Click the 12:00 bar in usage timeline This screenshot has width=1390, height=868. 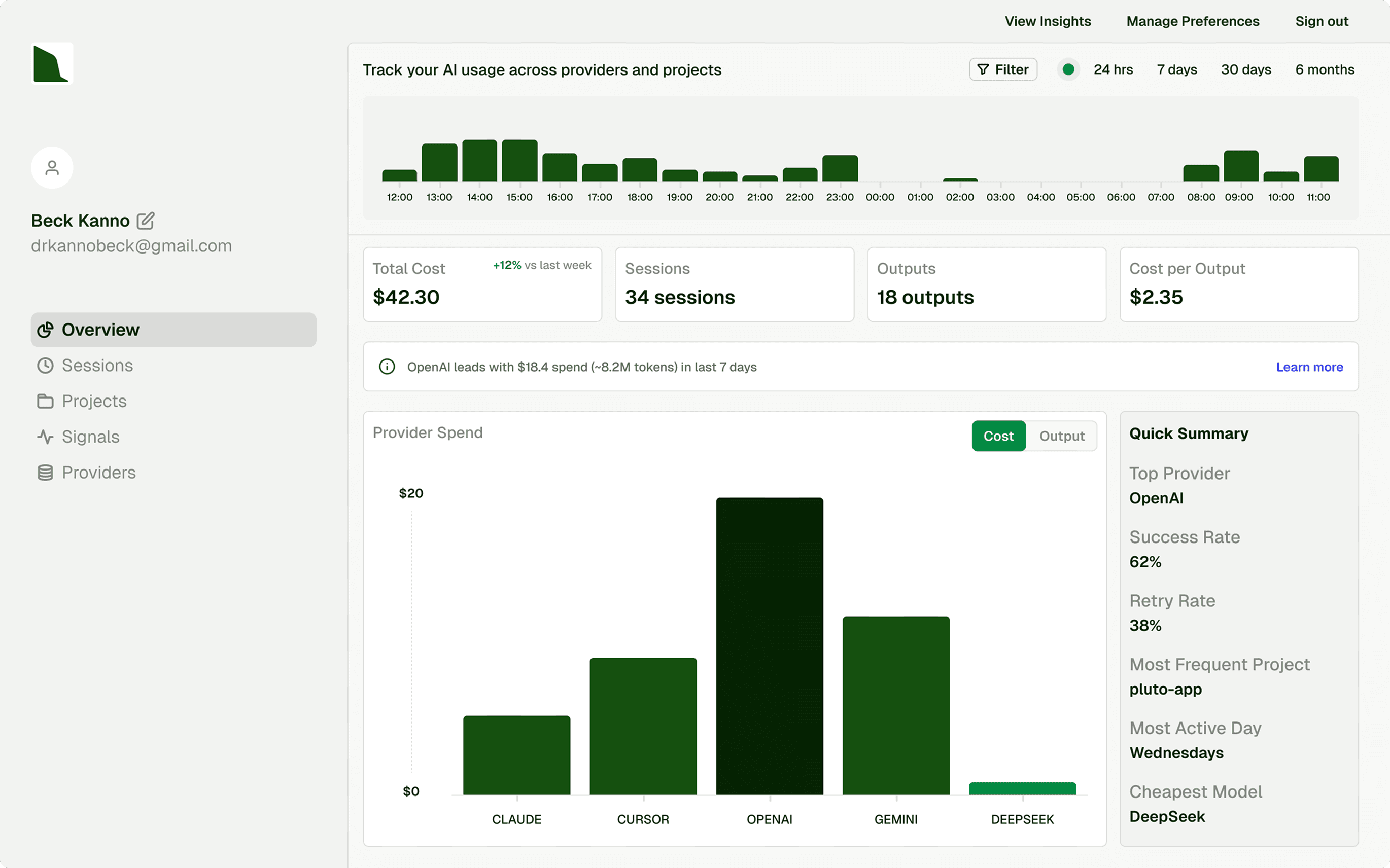(x=400, y=175)
